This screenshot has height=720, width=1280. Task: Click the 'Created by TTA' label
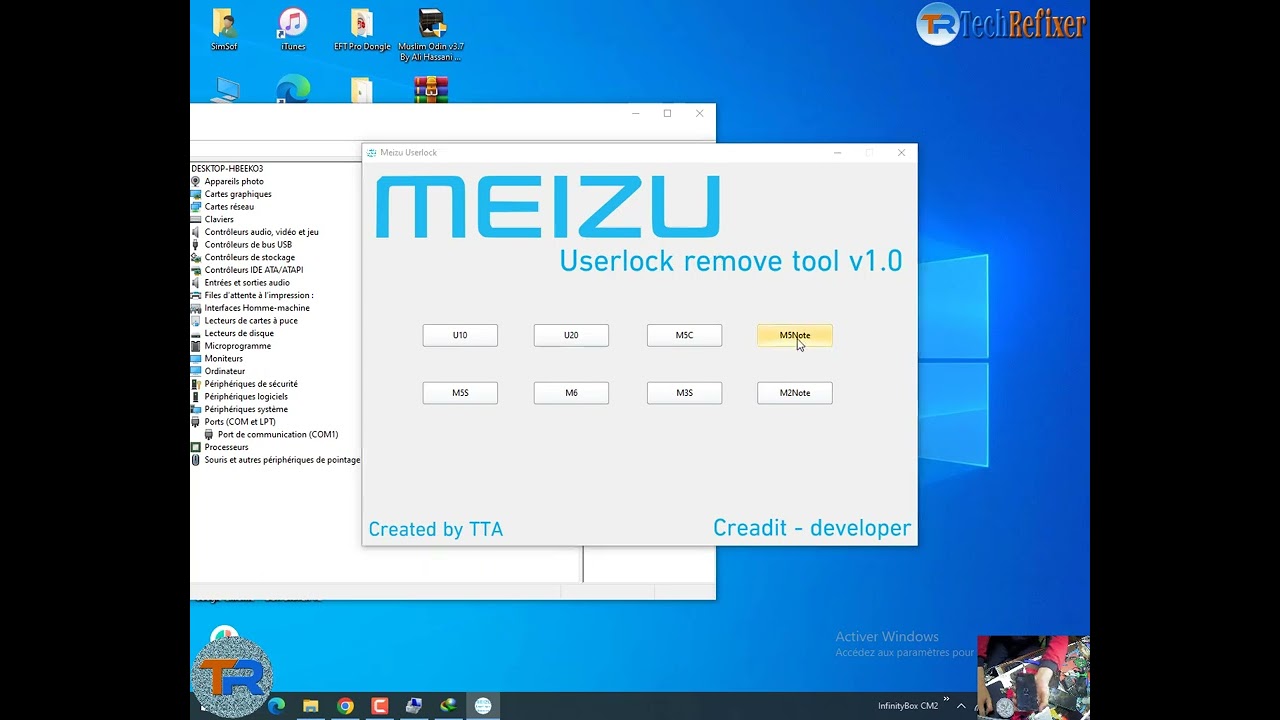click(x=436, y=530)
